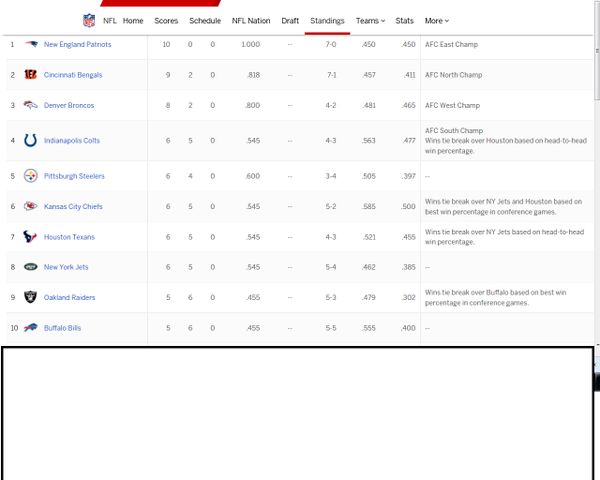The width and height of the screenshot is (600, 480).
Task: Open Cincinnati Bengals team page
Action: click(73, 75)
